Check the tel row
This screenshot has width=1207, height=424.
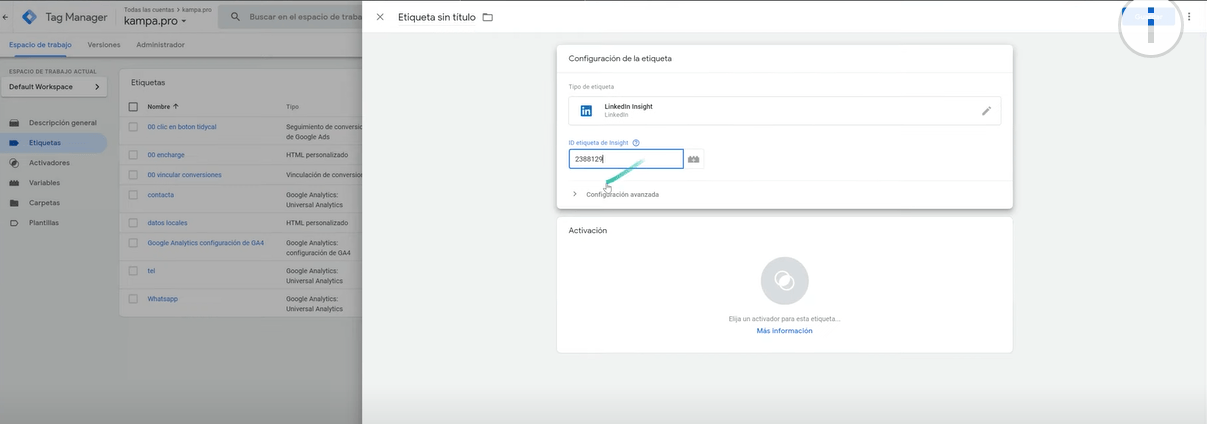133,271
